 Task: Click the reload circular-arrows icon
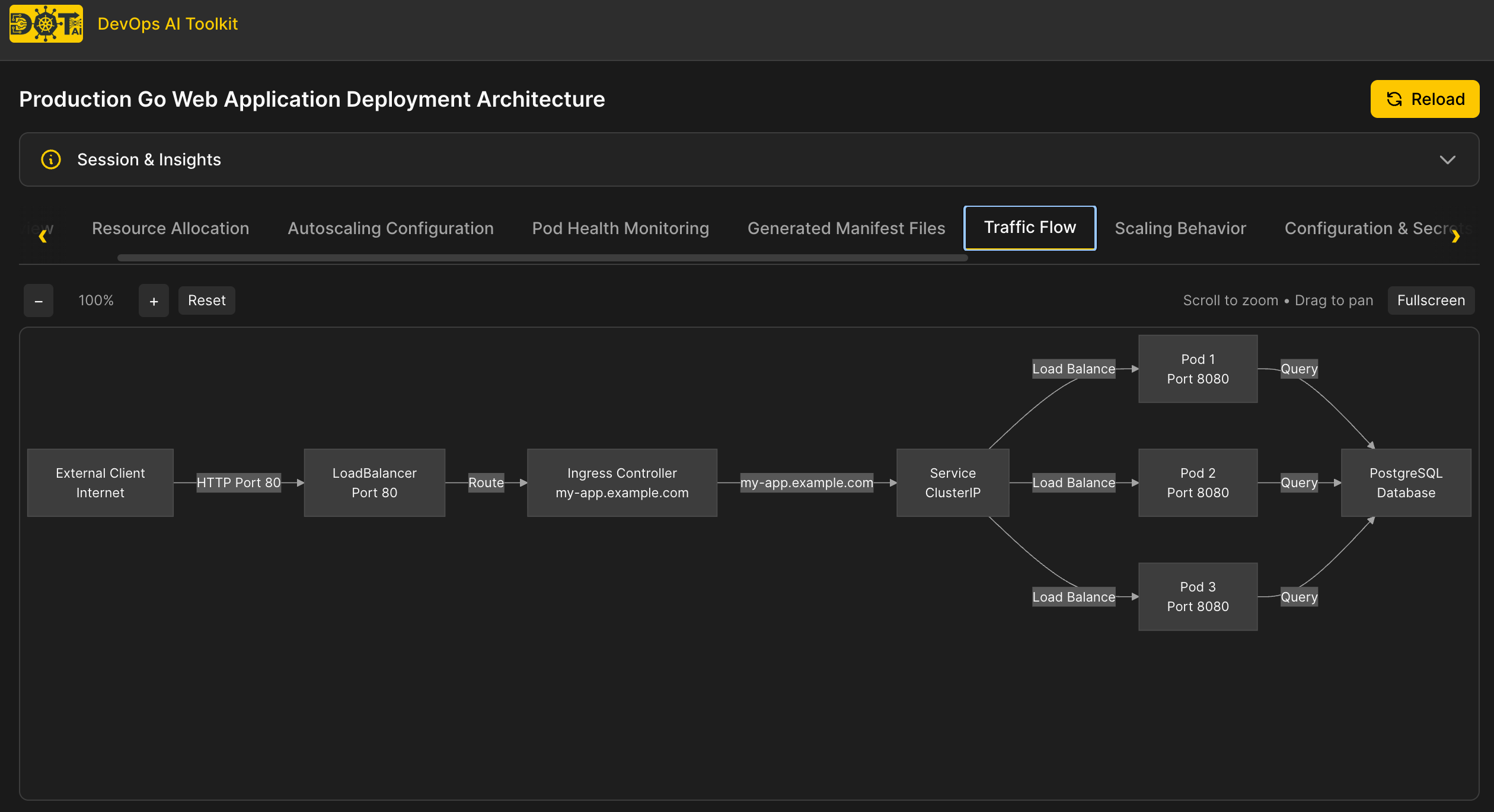1394,98
